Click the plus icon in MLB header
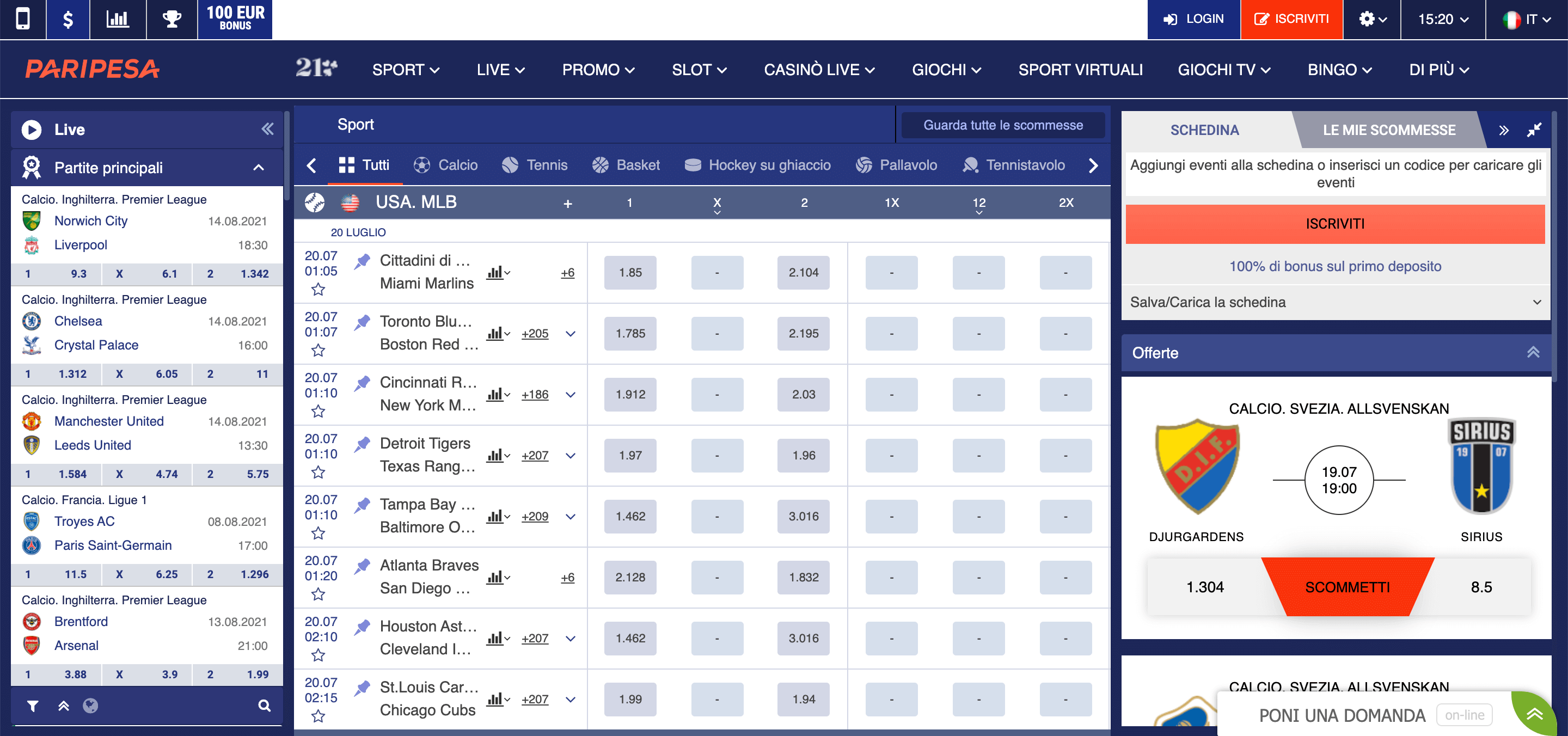 (x=567, y=204)
